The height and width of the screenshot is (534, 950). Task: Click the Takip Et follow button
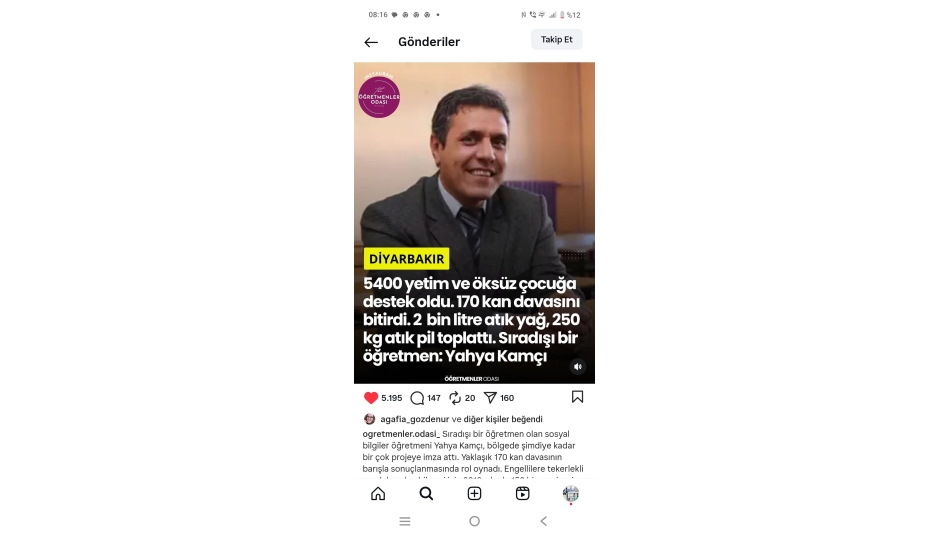(x=556, y=39)
